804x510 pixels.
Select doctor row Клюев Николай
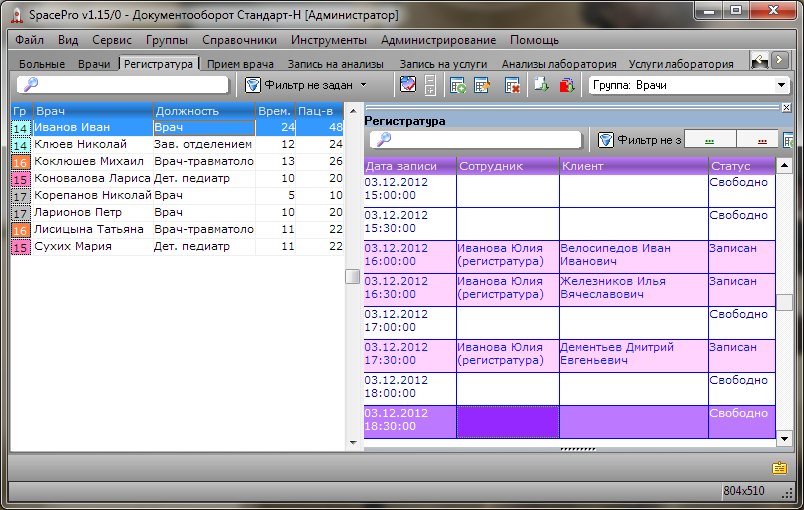[177, 145]
